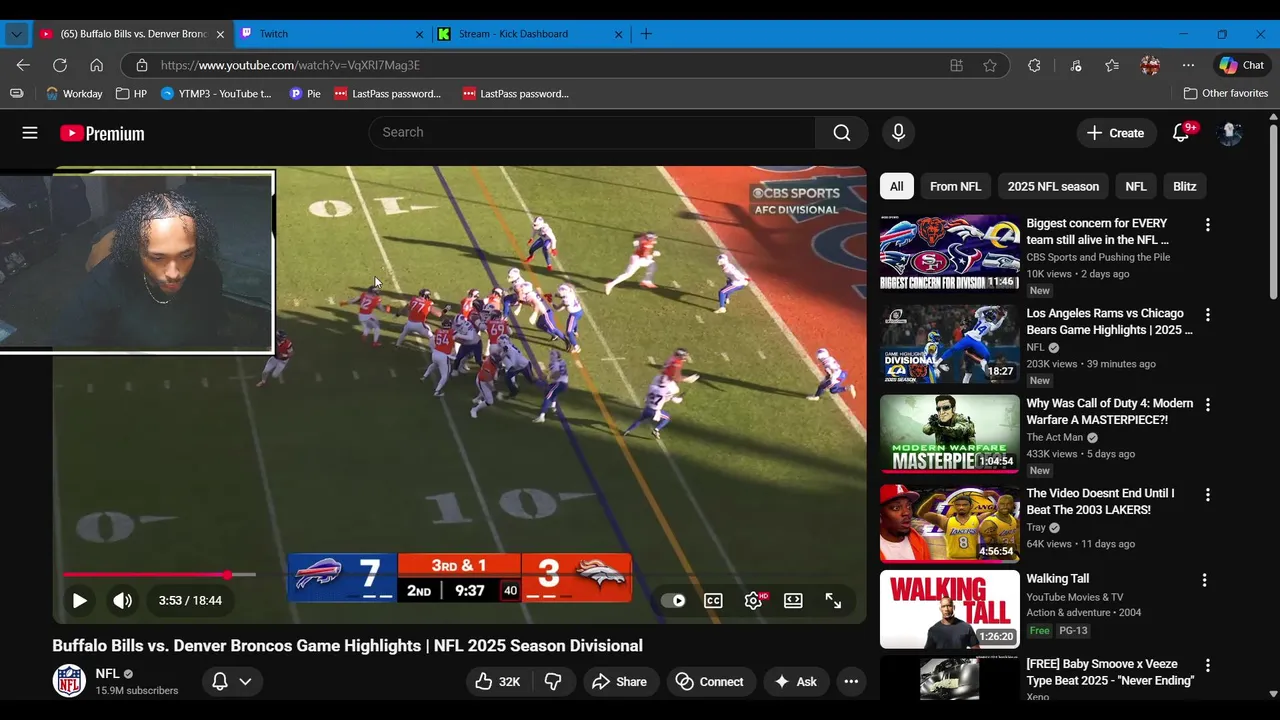Screen dimensions: 1280x720
Task: Open the Copilot Chat button
Action: pos(1241,65)
